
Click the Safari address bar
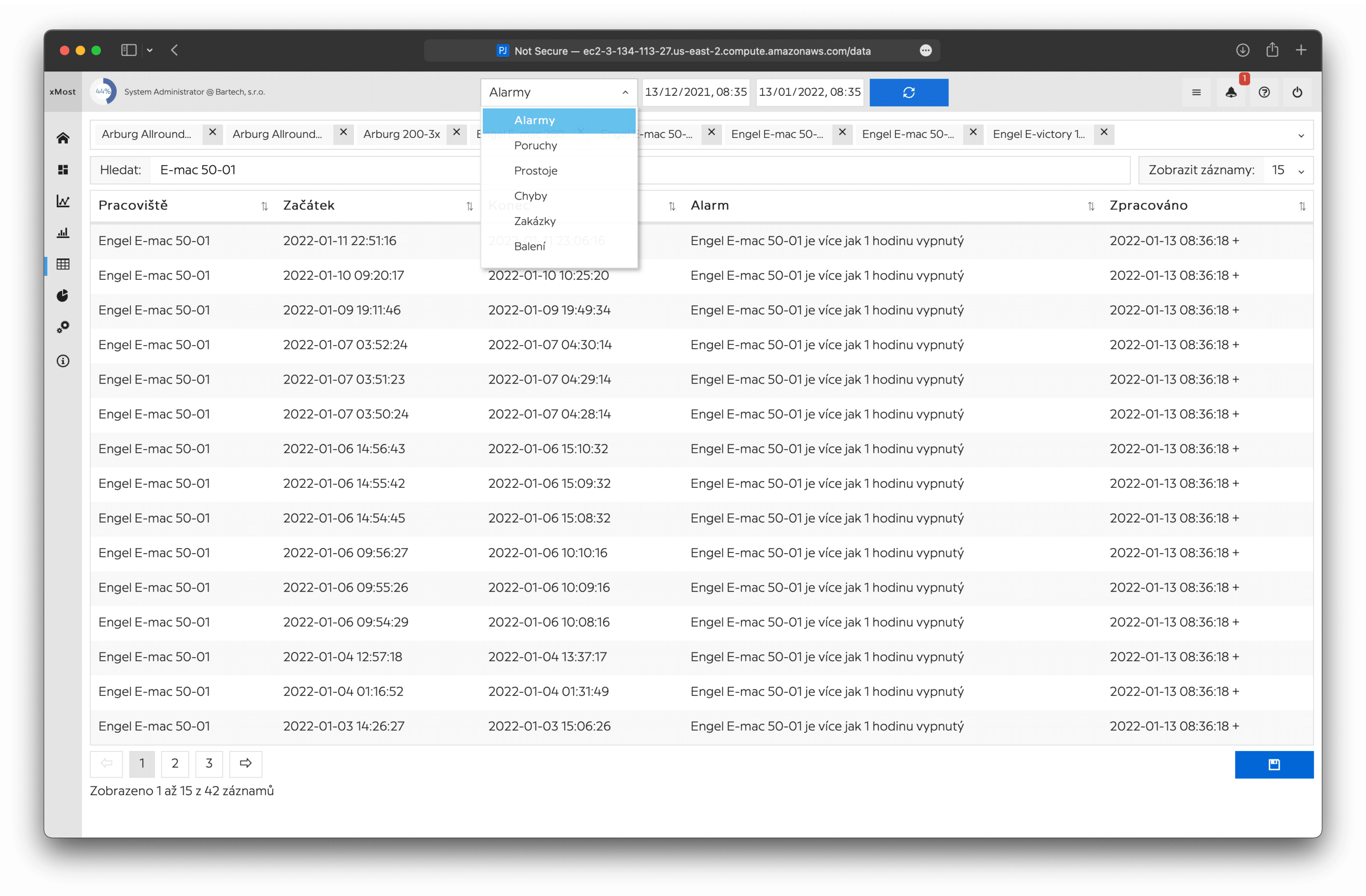click(682, 50)
